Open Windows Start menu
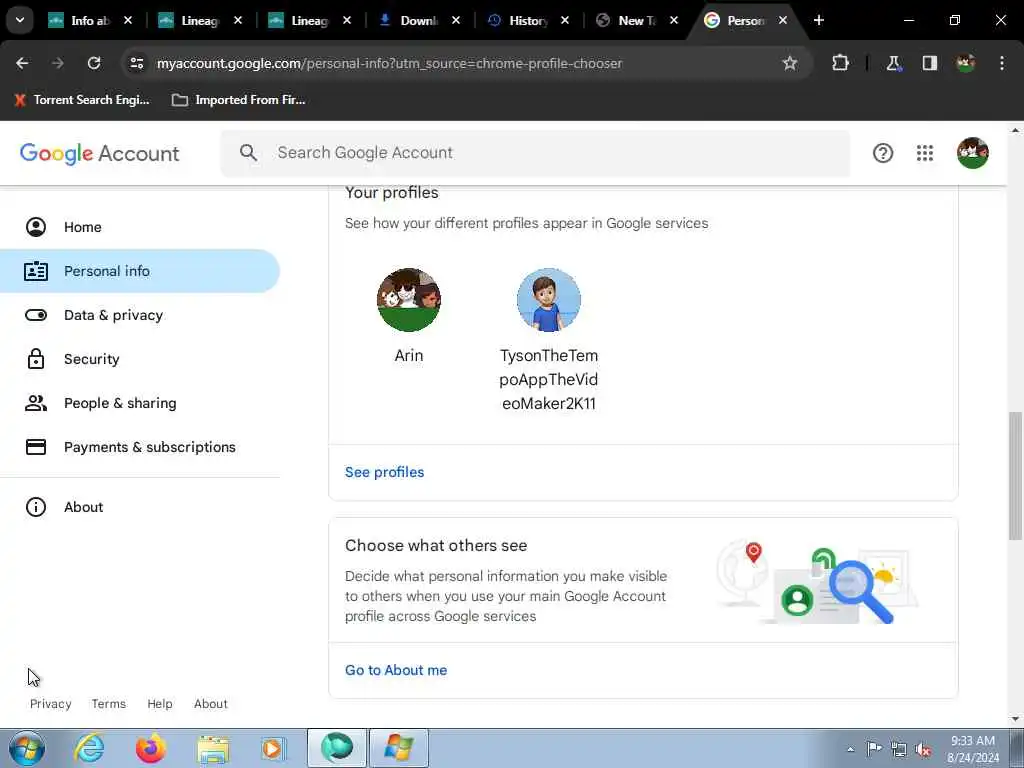The height and width of the screenshot is (768, 1024). tap(27, 748)
